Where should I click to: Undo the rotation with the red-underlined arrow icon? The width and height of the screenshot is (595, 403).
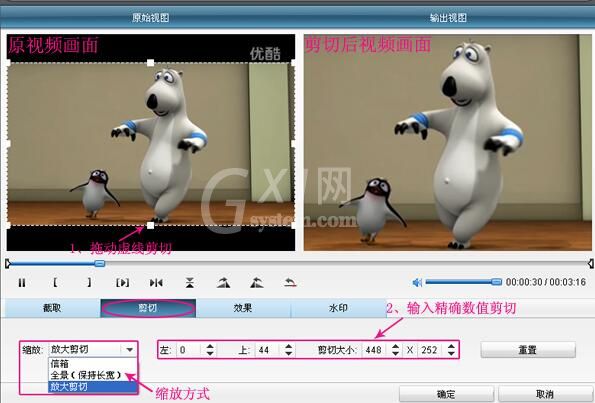click(x=290, y=283)
